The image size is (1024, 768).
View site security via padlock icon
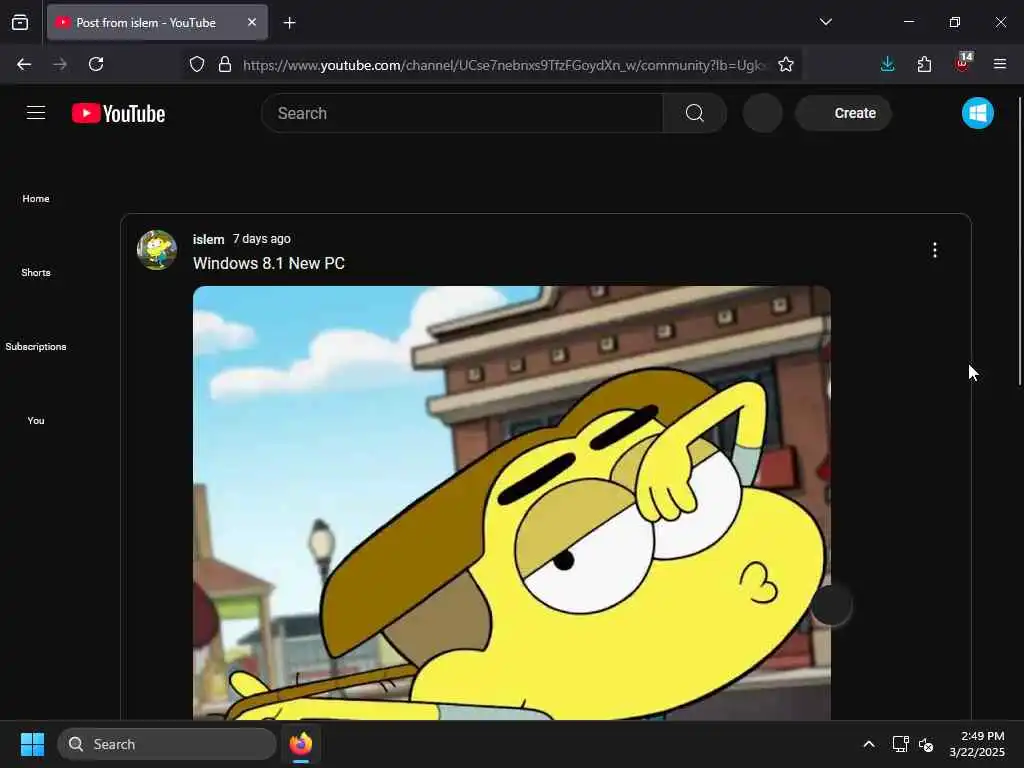point(225,65)
